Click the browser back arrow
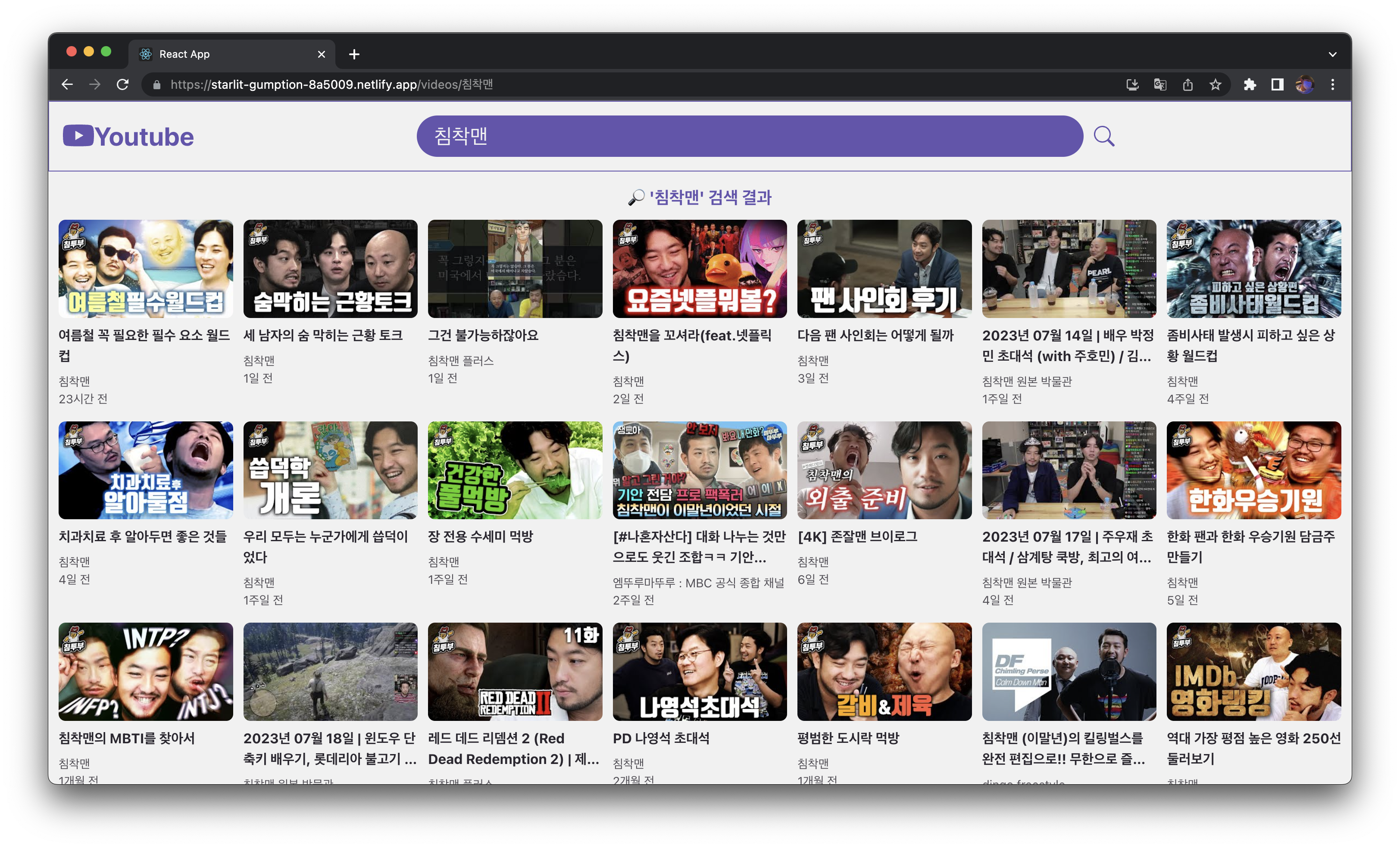The width and height of the screenshot is (1400, 848). 67,84
